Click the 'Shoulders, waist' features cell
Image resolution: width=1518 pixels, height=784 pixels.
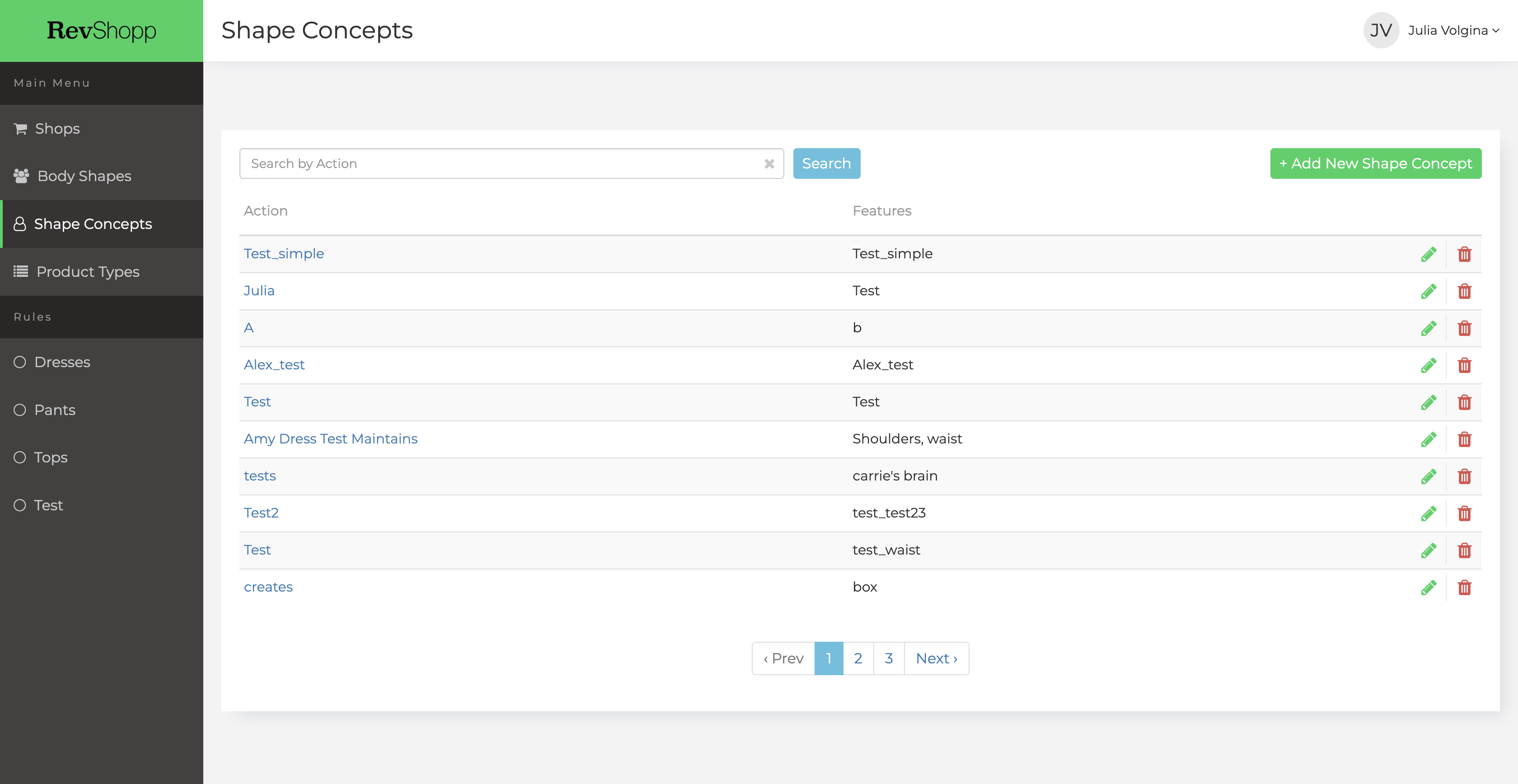pyautogui.click(x=907, y=439)
